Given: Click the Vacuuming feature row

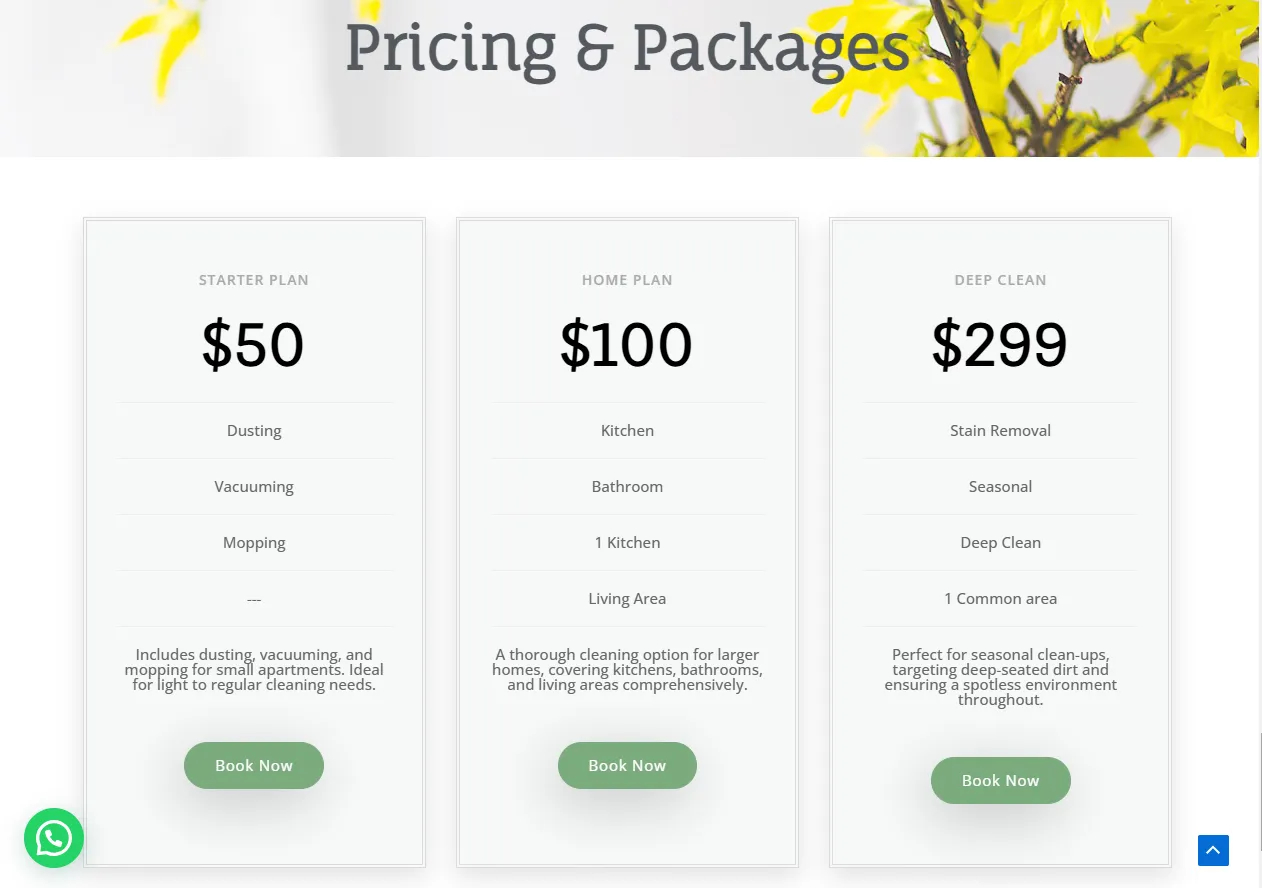Looking at the screenshot, I should coord(254,487).
